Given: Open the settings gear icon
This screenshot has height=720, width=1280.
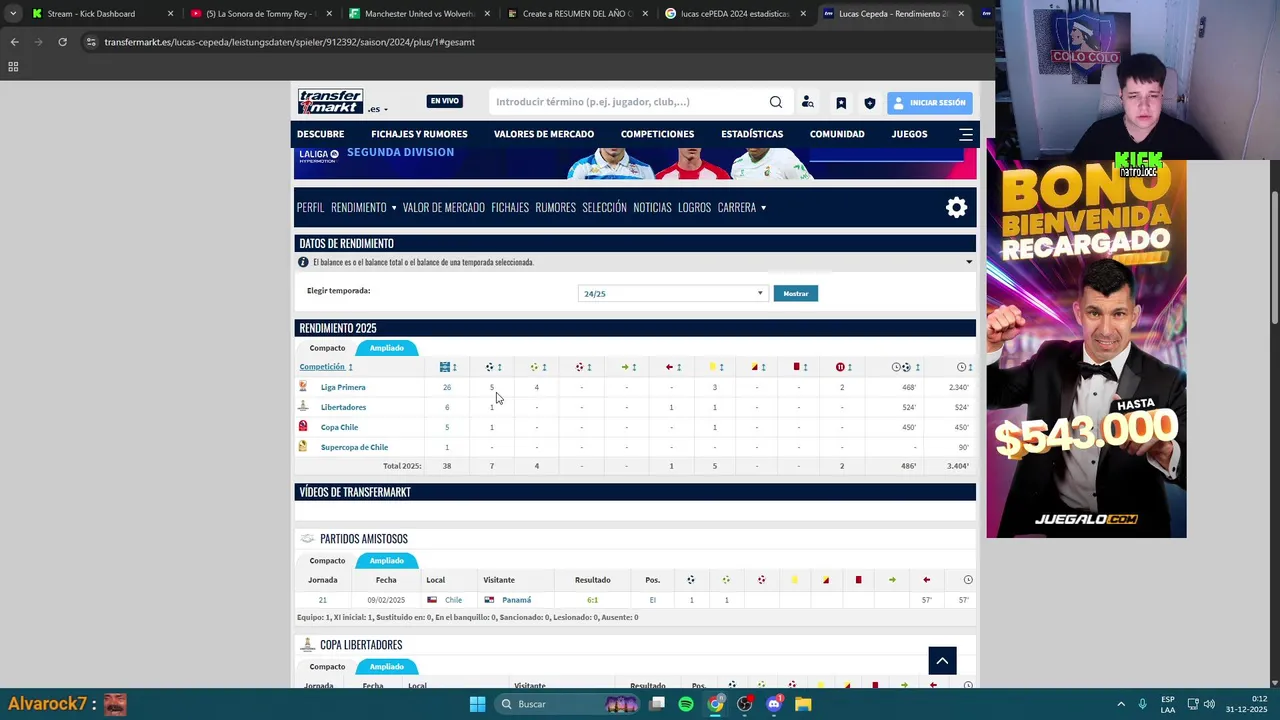Looking at the screenshot, I should pyautogui.click(x=957, y=207).
